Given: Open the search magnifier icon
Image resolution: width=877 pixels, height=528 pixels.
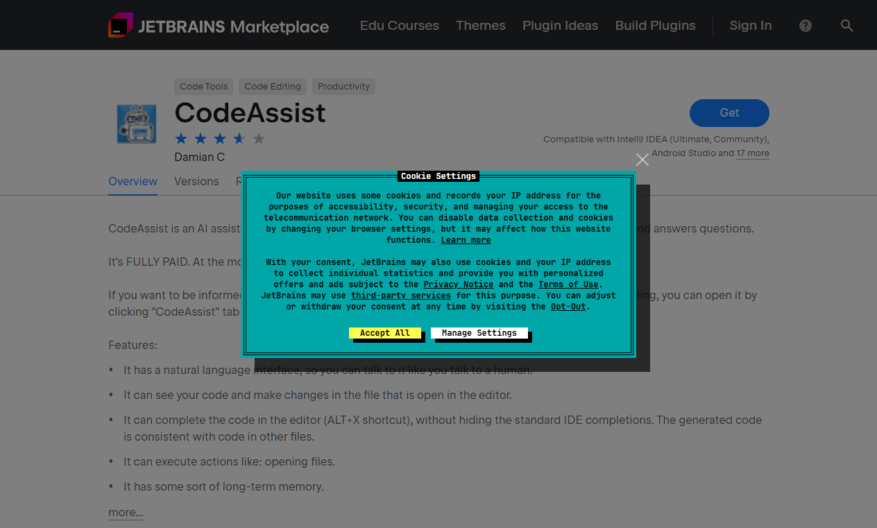Looking at the screenshot, I should point(847,26).
